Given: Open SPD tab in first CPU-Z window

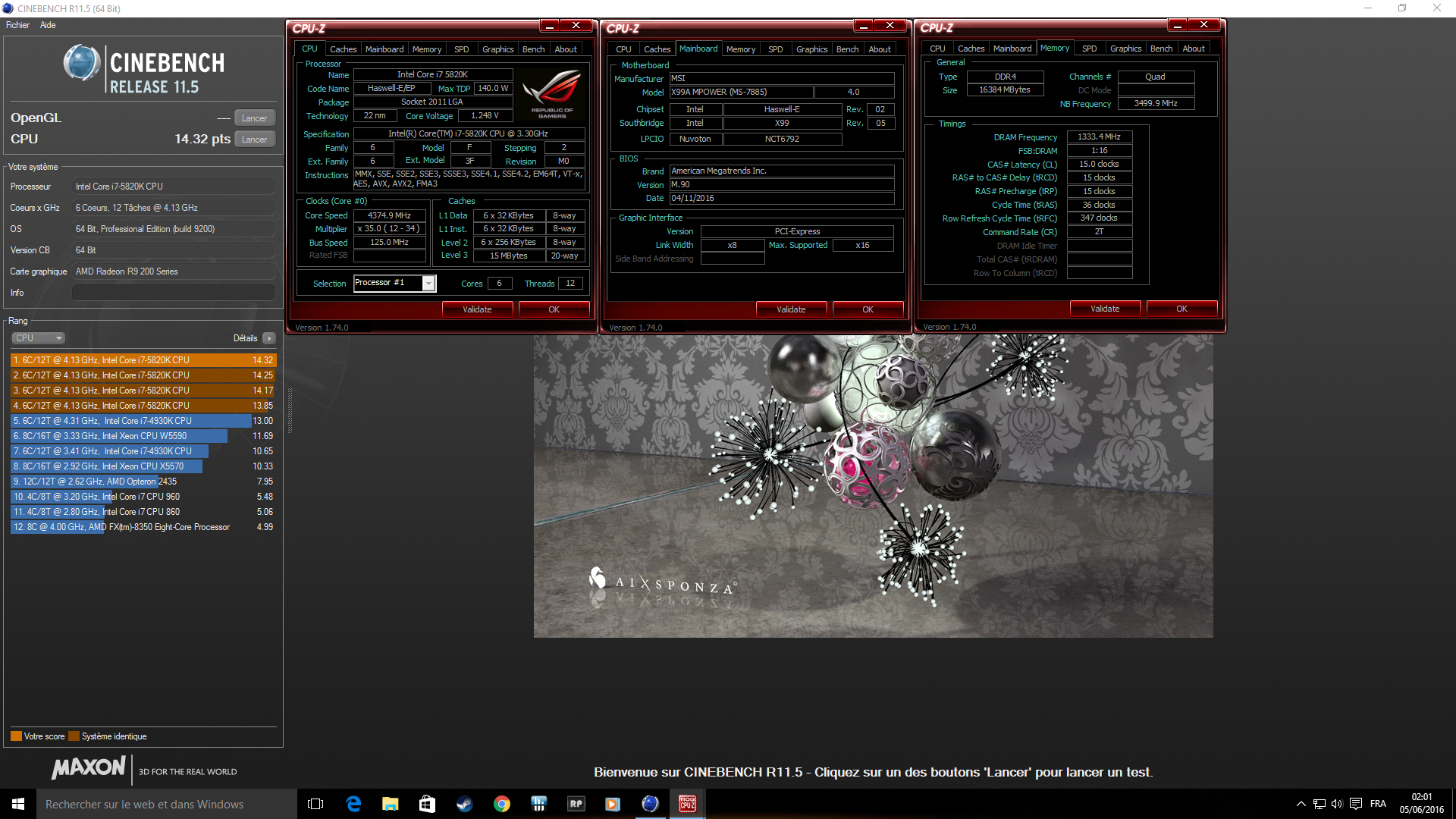Looking at the screenshot, I should (461, 49).
